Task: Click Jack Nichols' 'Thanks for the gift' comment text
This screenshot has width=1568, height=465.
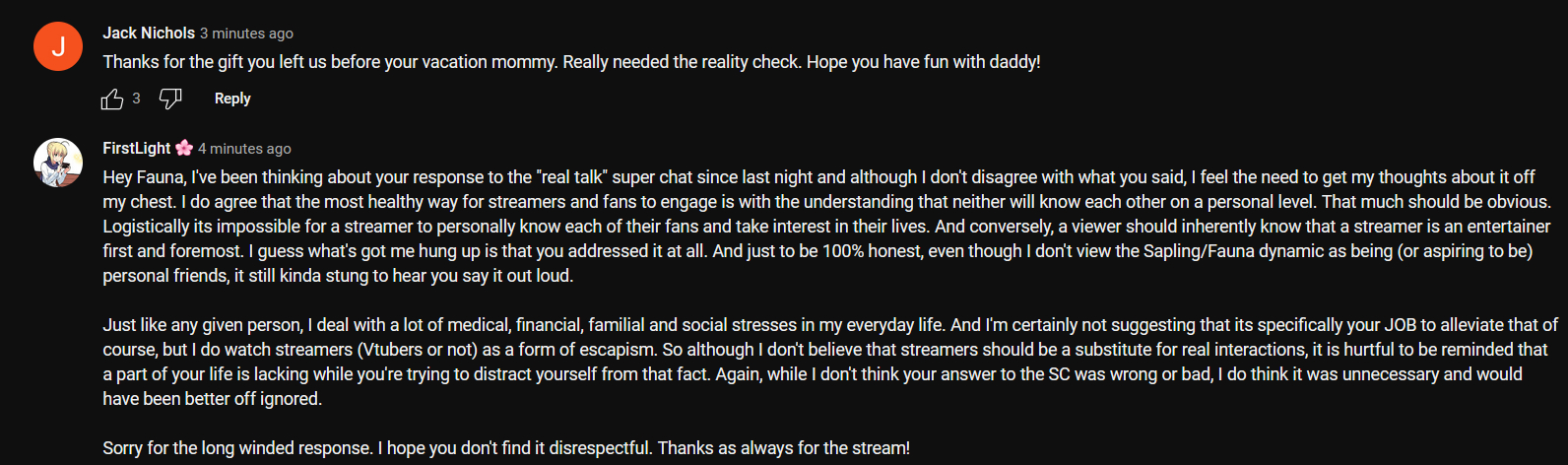Action: [571, 62]
